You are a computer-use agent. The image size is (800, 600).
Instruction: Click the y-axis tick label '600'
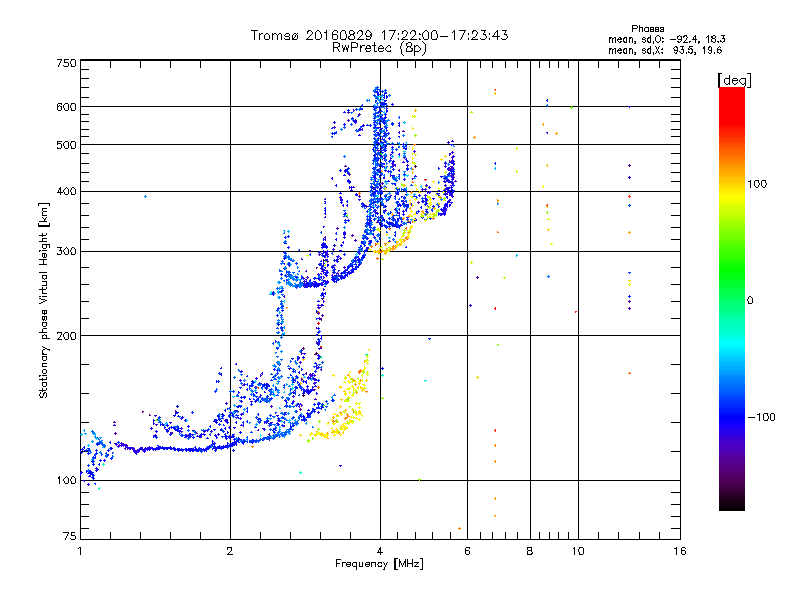(66, 107)
